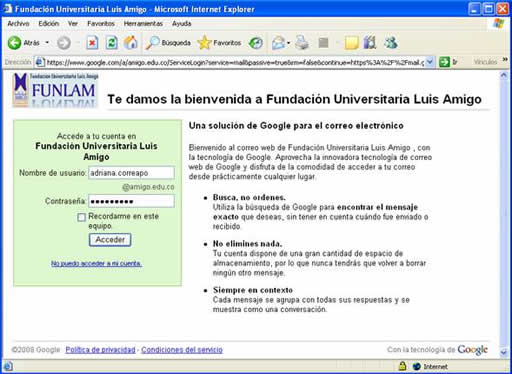Click the ©2008 Google footer text
This screenshot has height=374, width=512.
[x=36, y=350]
